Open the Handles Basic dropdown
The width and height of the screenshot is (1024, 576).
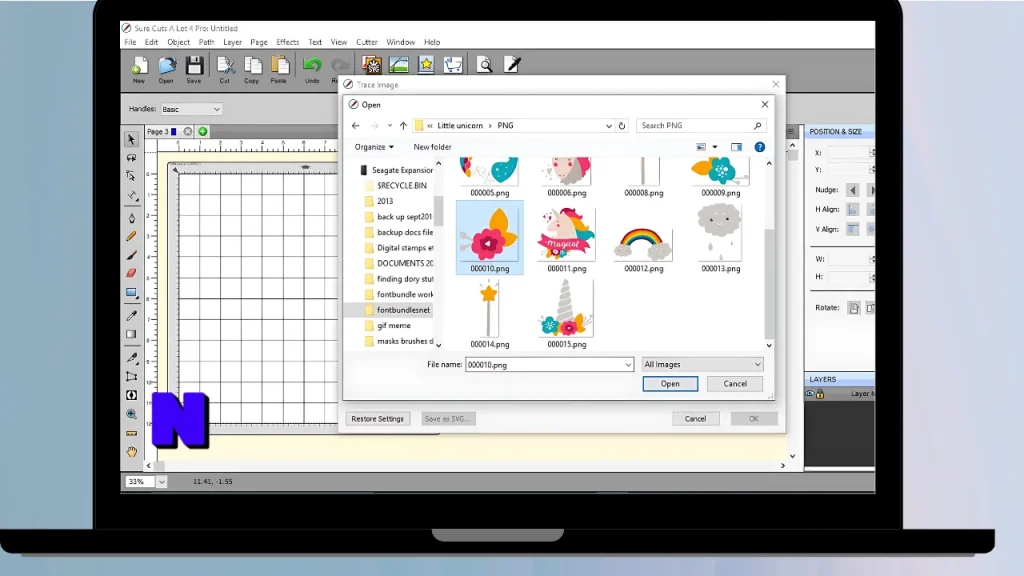[x=191, y=109]
